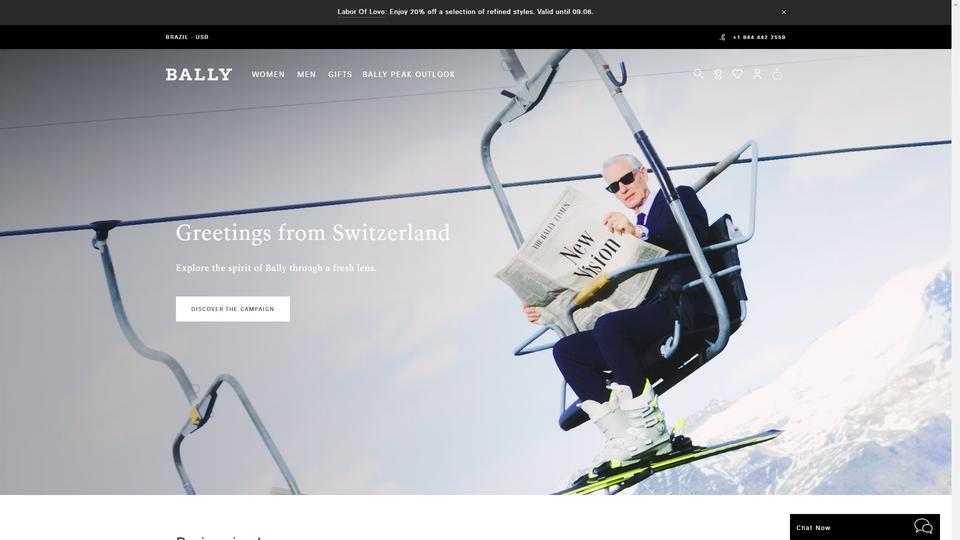Open the store locator pin icon

[718, 74]
